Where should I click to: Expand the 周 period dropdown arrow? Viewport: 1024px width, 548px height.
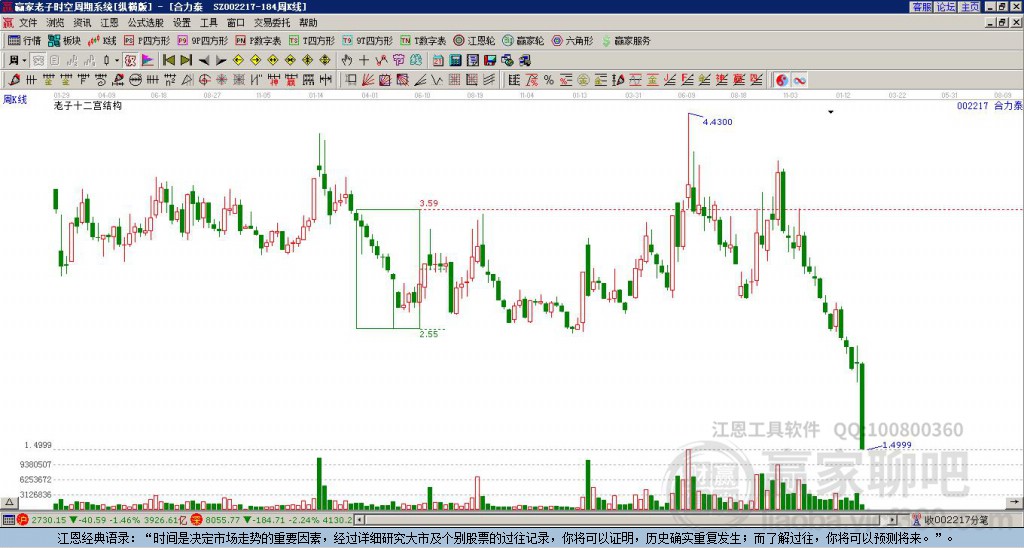point(24,61)
